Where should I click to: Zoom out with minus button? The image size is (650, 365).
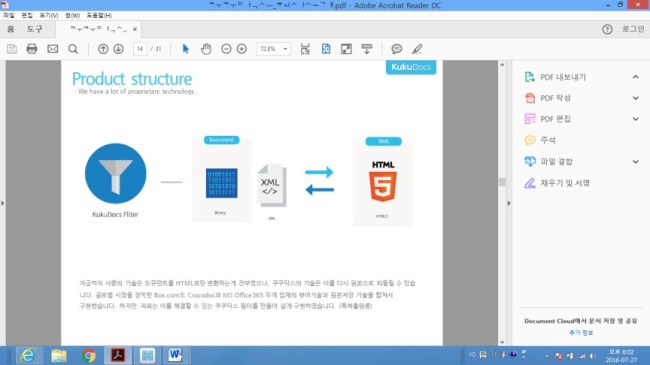[x=226, y=49]
